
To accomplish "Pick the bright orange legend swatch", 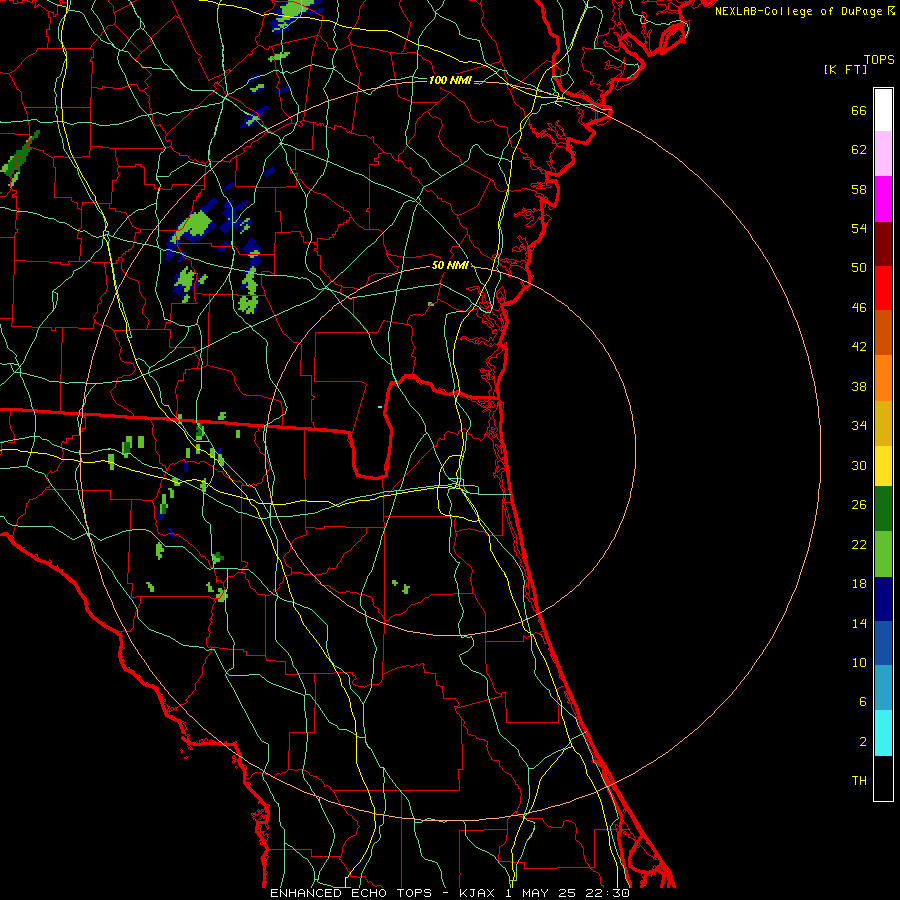I will [x=883, y=378].
